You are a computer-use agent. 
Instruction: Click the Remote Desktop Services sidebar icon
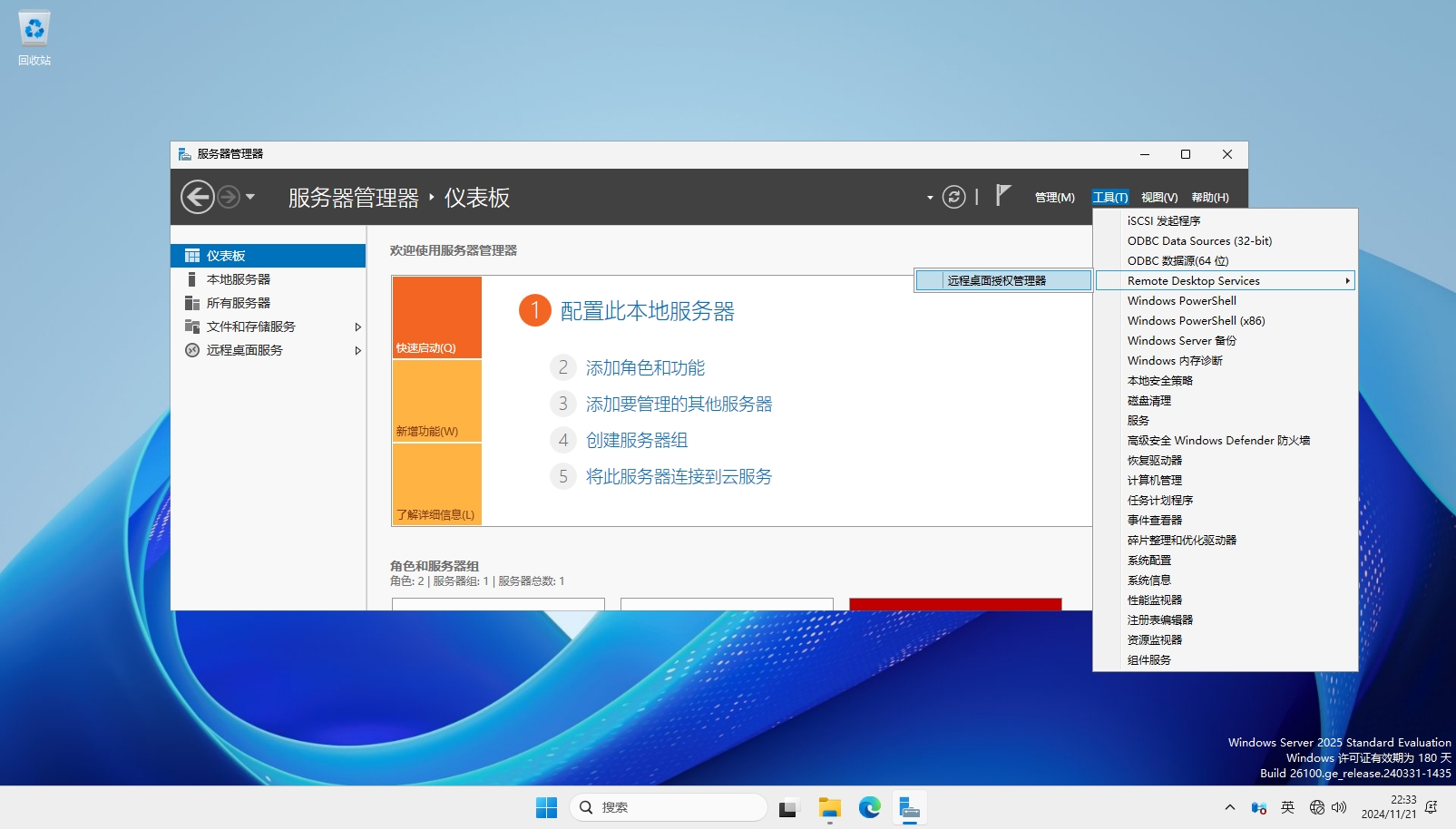click(191, 350)
